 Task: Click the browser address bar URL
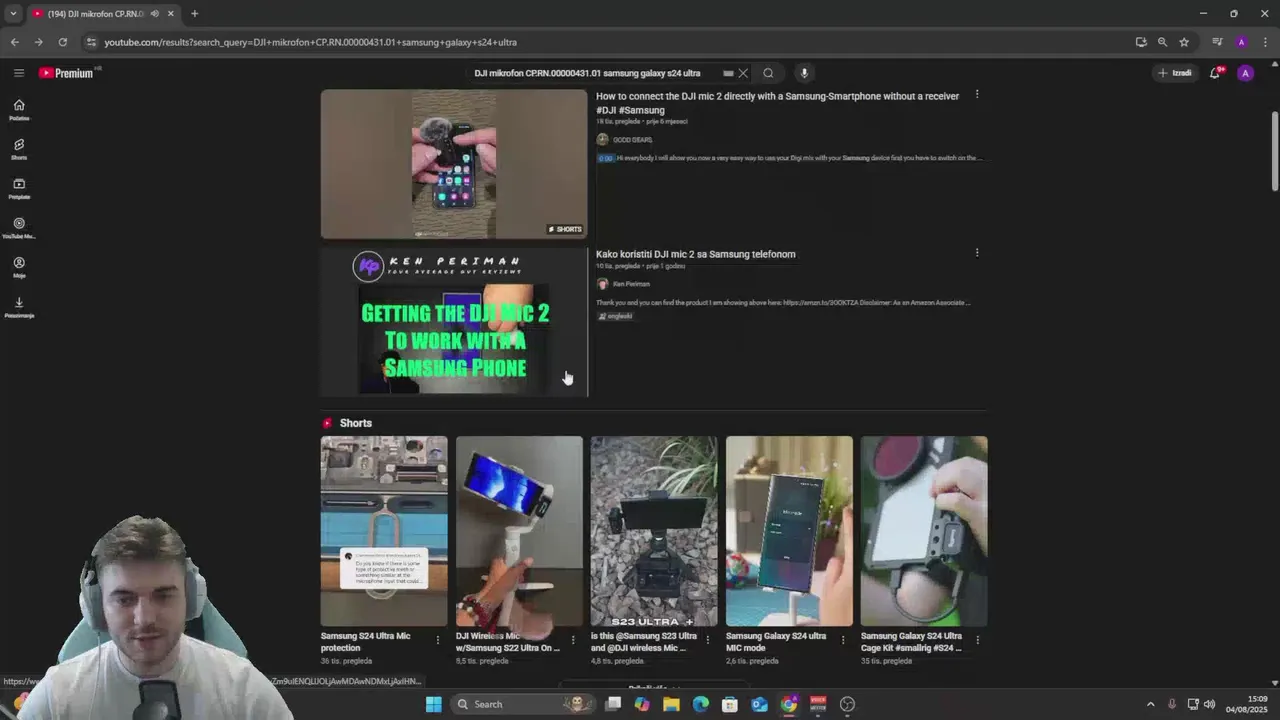pos(310,42)
